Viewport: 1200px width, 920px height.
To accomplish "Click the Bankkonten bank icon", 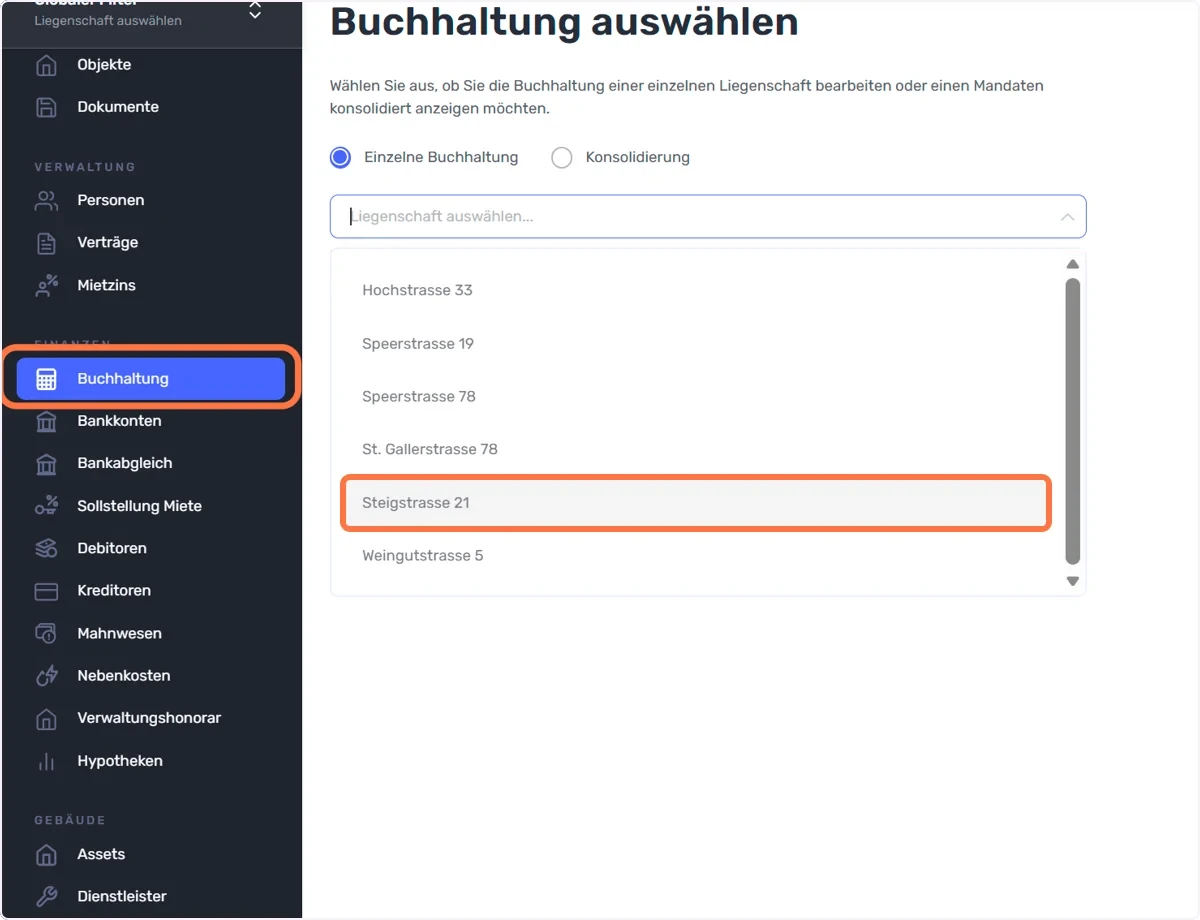I will (46, 421).
